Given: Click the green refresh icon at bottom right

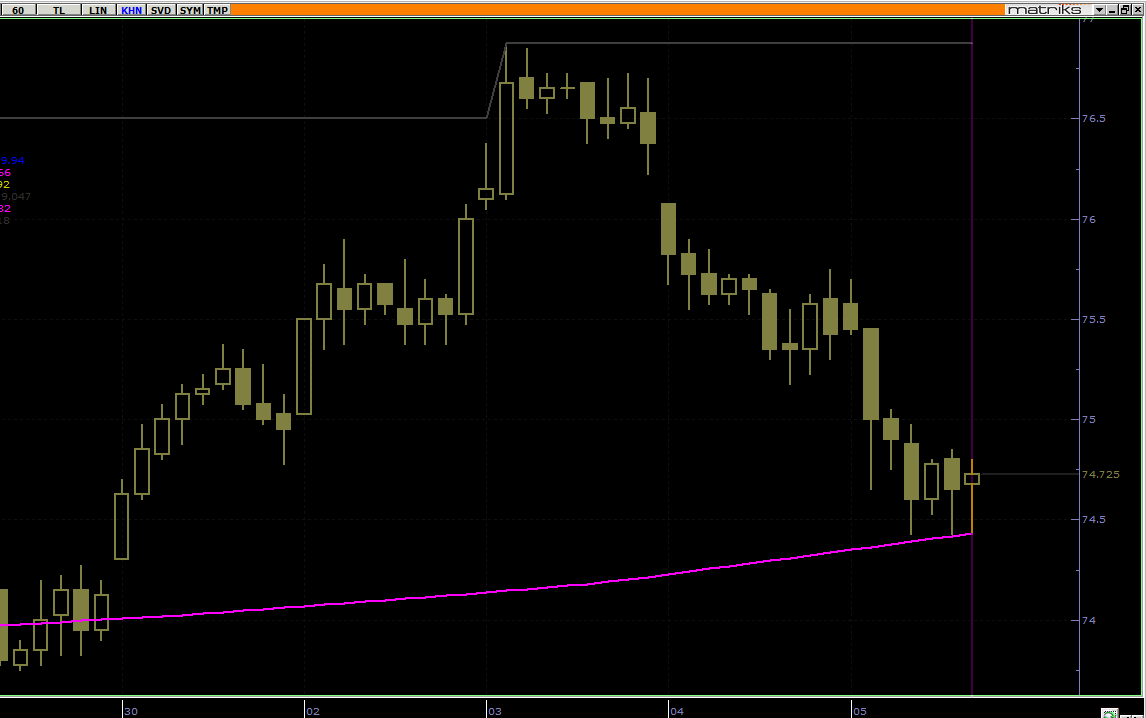Looking at the screenshot, I should coord(1109,714).
